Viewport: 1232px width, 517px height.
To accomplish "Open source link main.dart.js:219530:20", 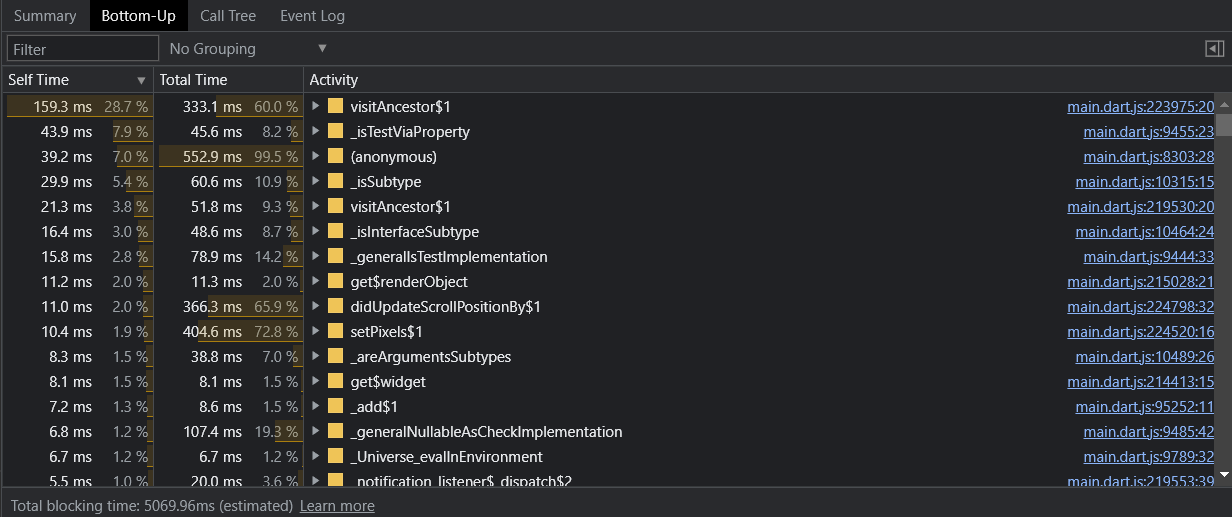I will [x=1140, y=206].
